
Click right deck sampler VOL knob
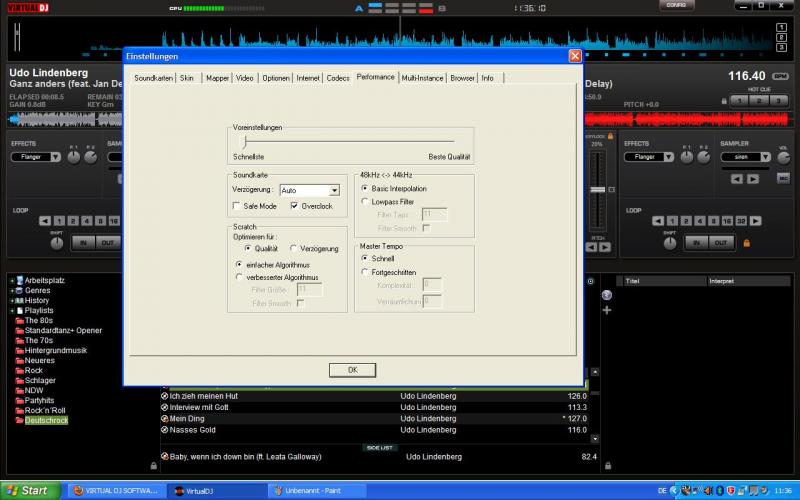pos(783,158)
